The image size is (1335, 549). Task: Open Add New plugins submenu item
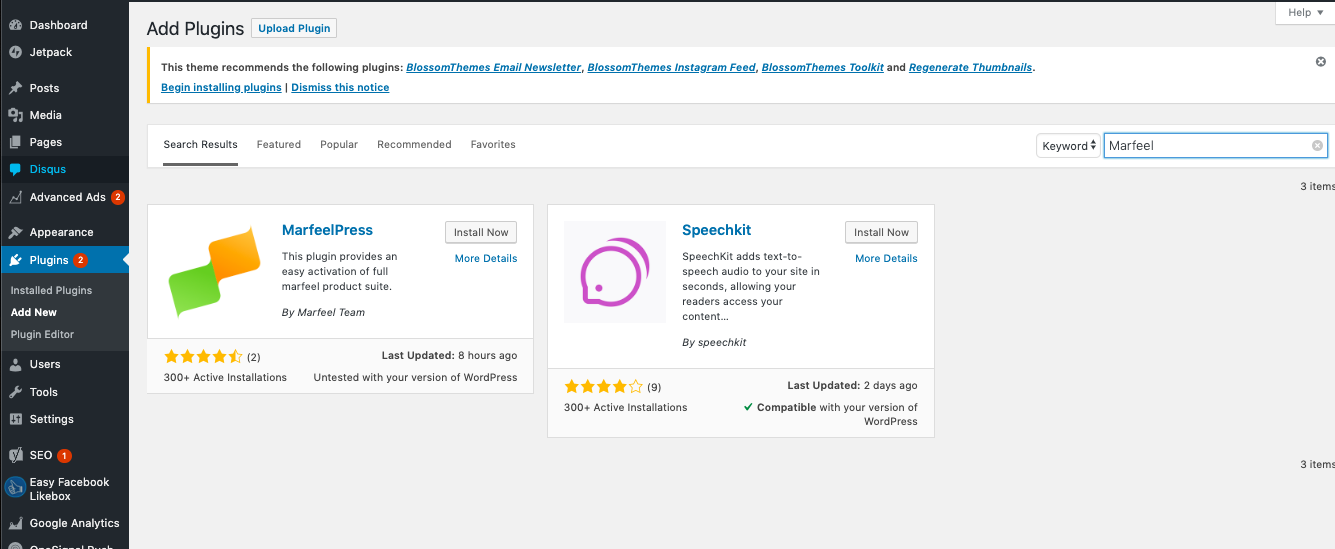pos(34,312)
